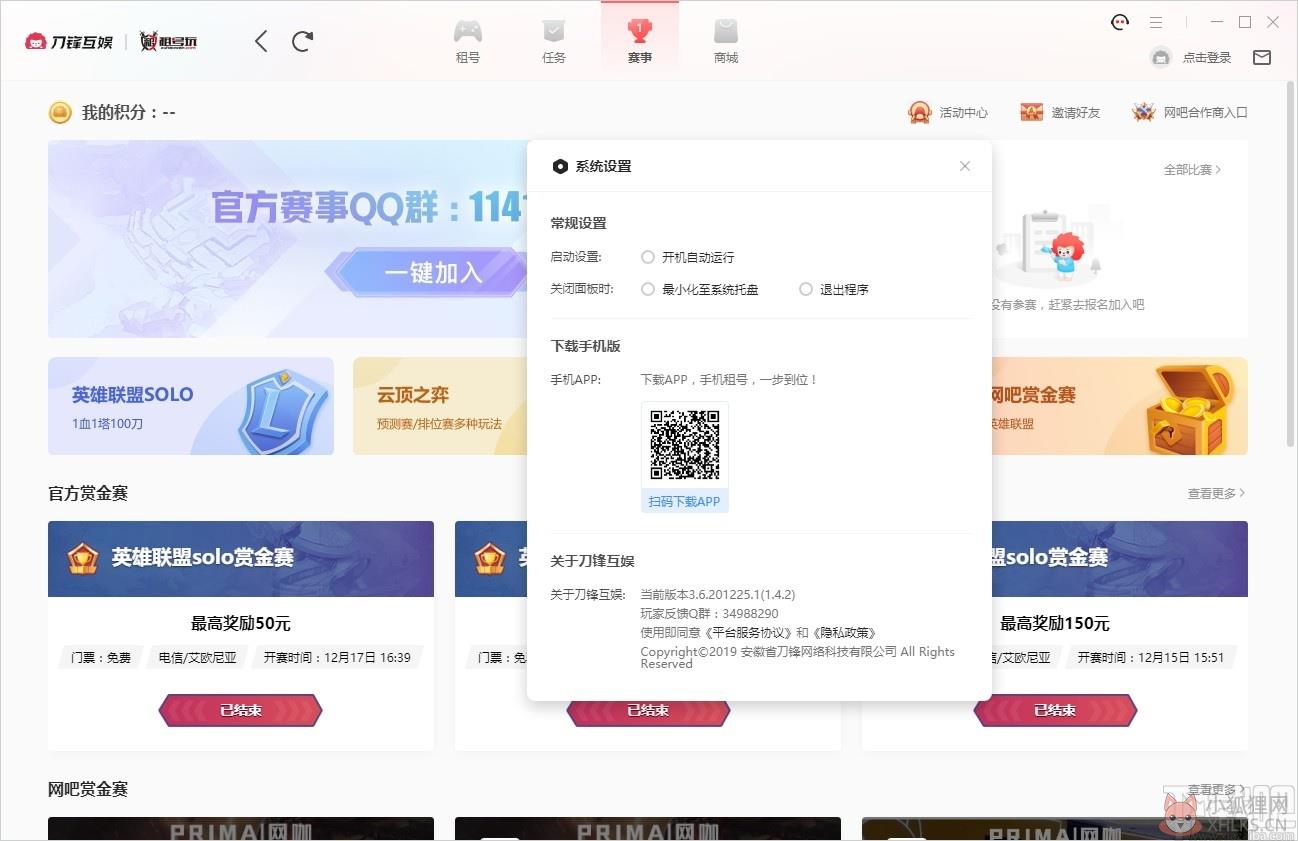Click the 活动中心 icon
Screen dimensions: 1298x841
click(920, 112)
